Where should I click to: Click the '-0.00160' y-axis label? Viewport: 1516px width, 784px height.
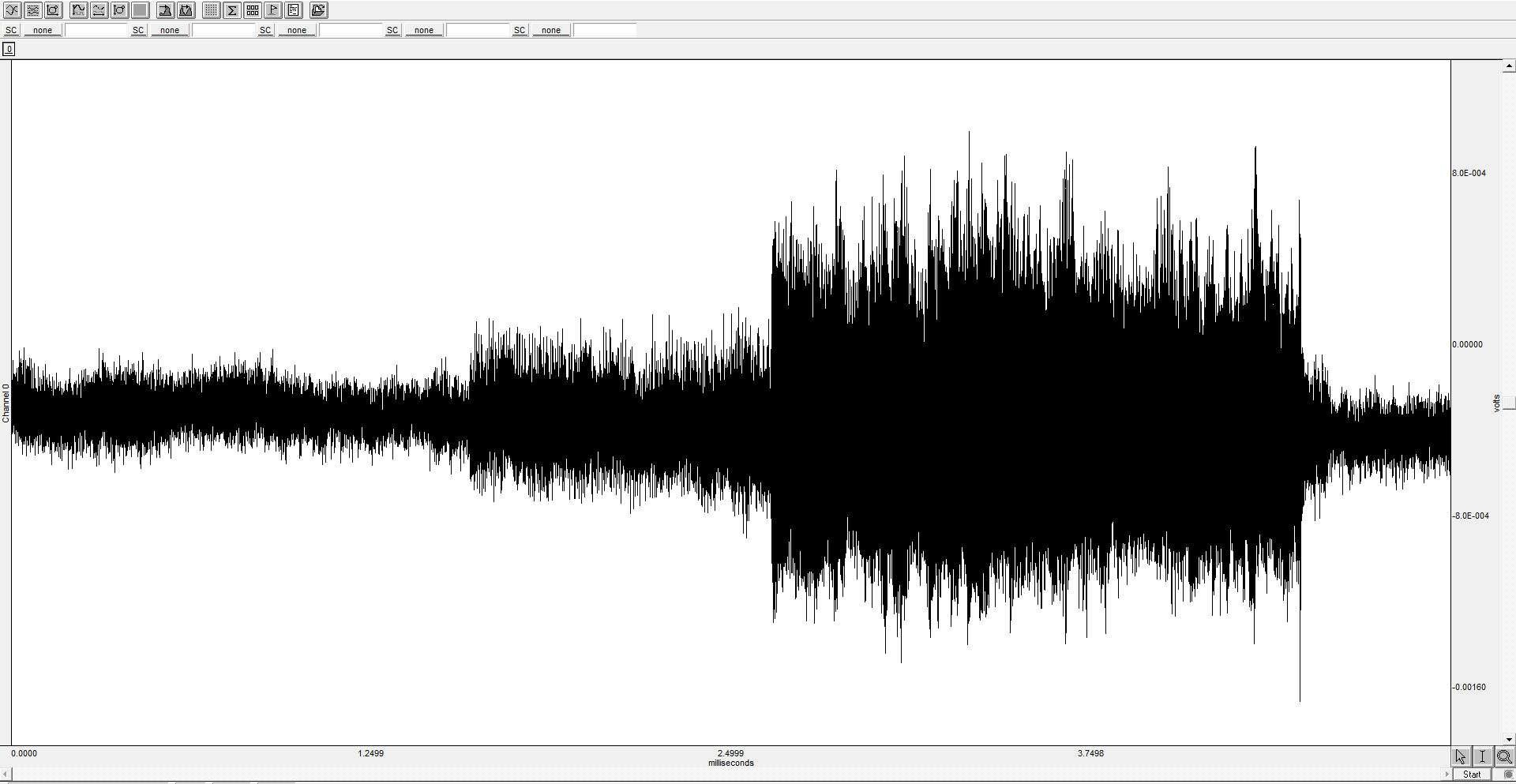tap(1469, 687)
